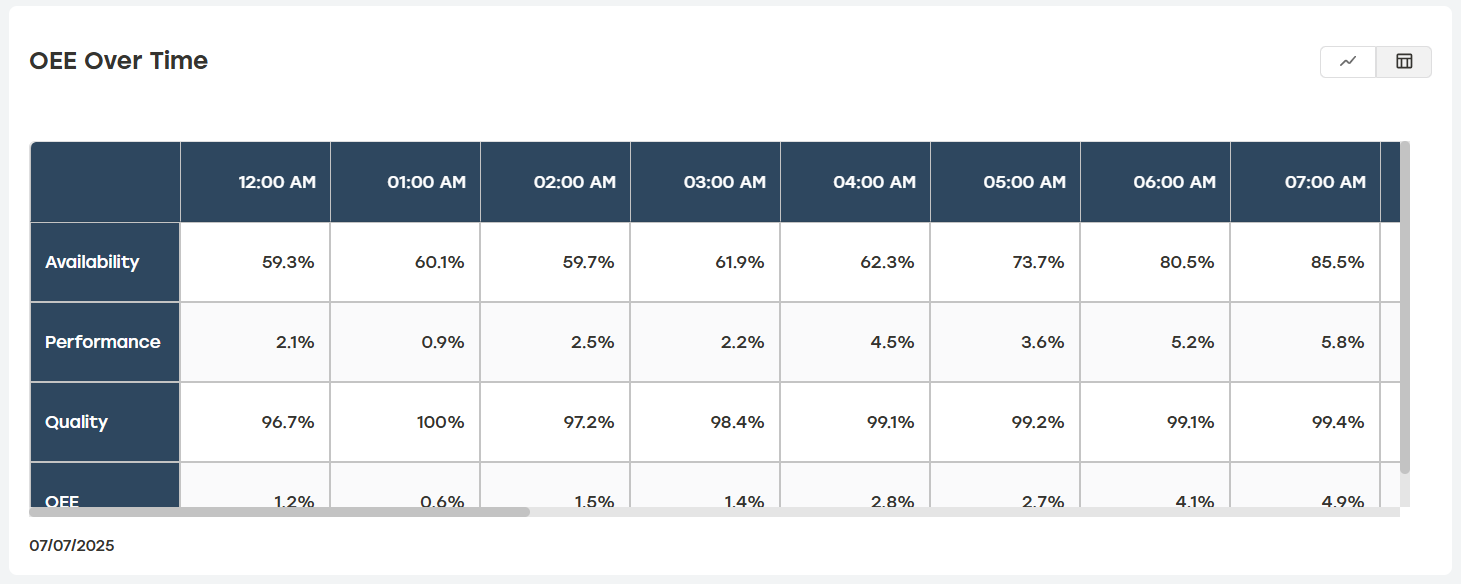Switch to the line chart view icon
The height and width of the screenshot is (584, 1461).
tap(1348, 62)
